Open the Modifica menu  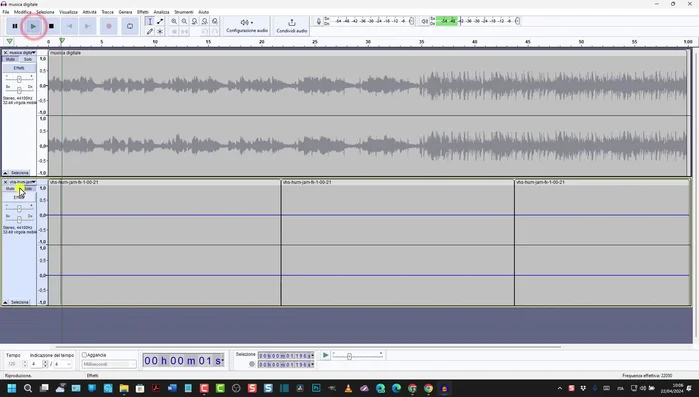click(x=23, y=12)
